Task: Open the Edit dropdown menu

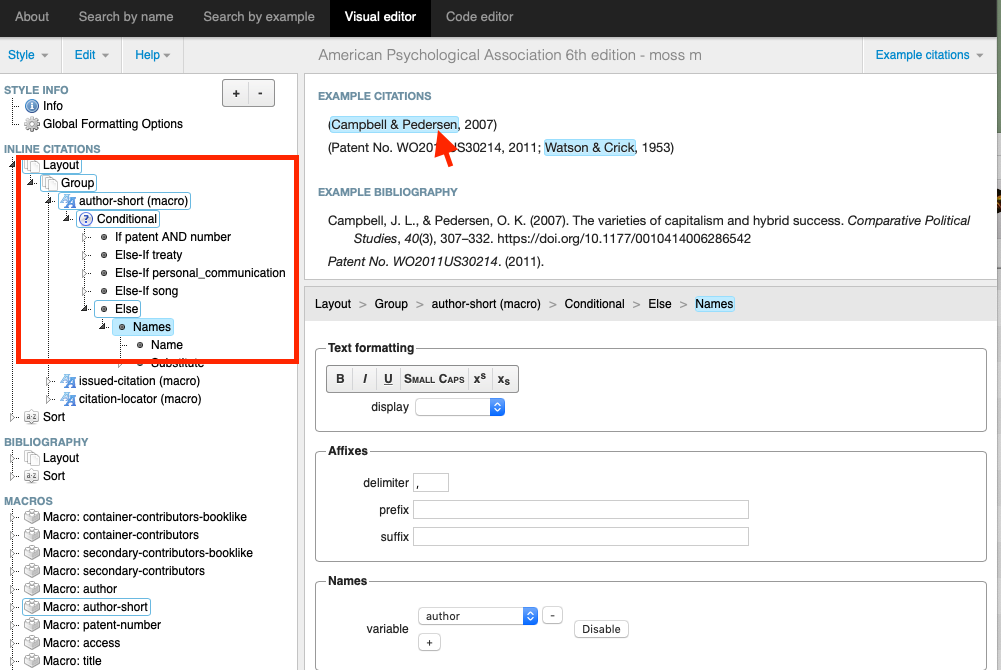Action: pos(92,55)
